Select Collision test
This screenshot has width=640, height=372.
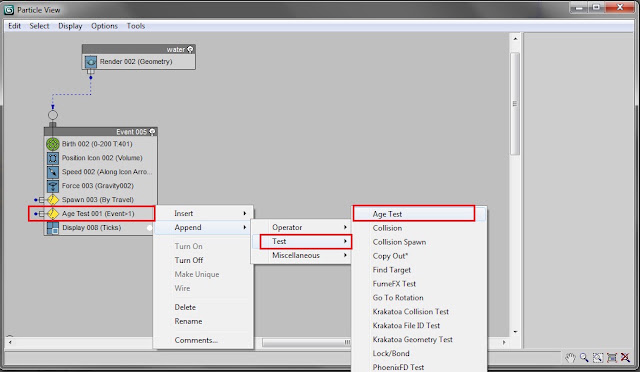tap(419, 228)
